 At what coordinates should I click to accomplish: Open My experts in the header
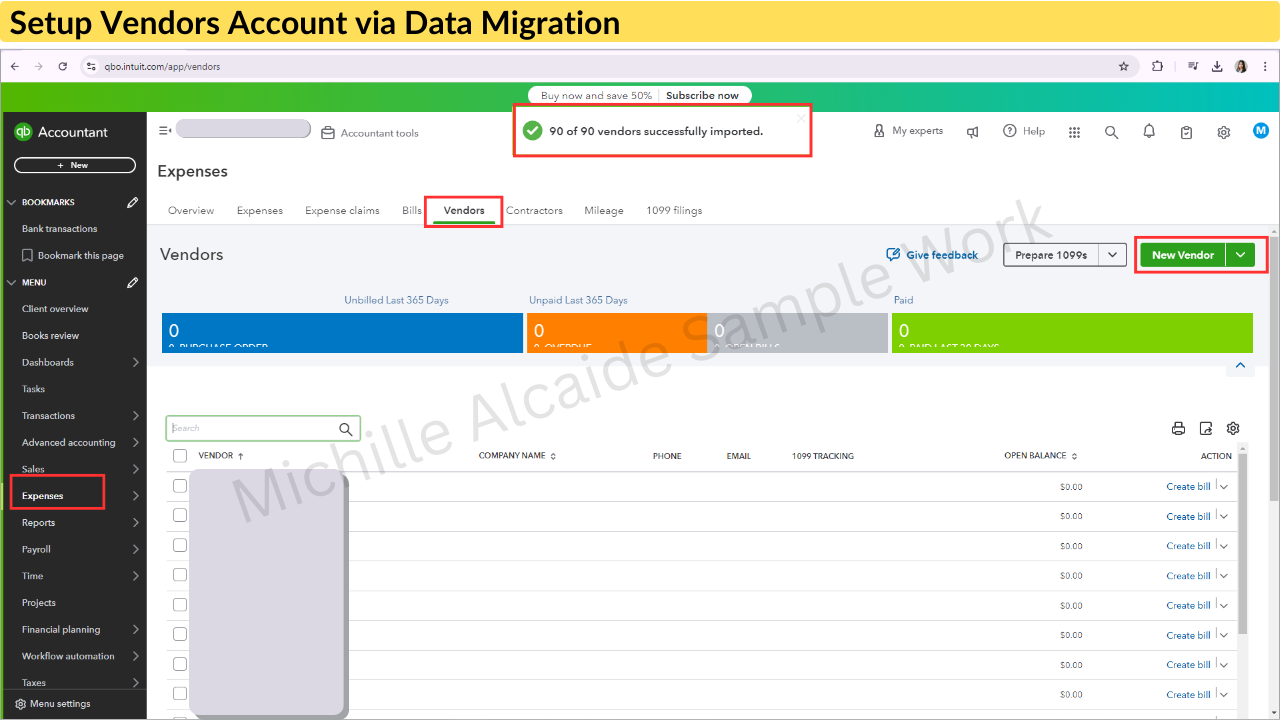908,131
